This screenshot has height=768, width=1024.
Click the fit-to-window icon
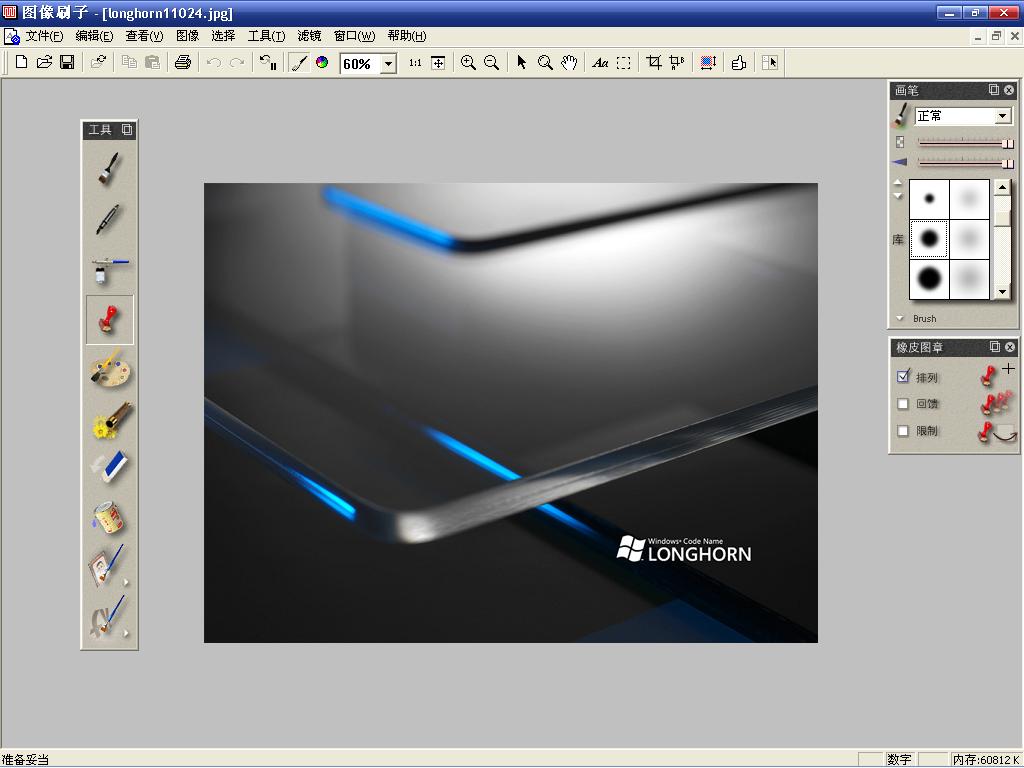[x=438, y=63]
